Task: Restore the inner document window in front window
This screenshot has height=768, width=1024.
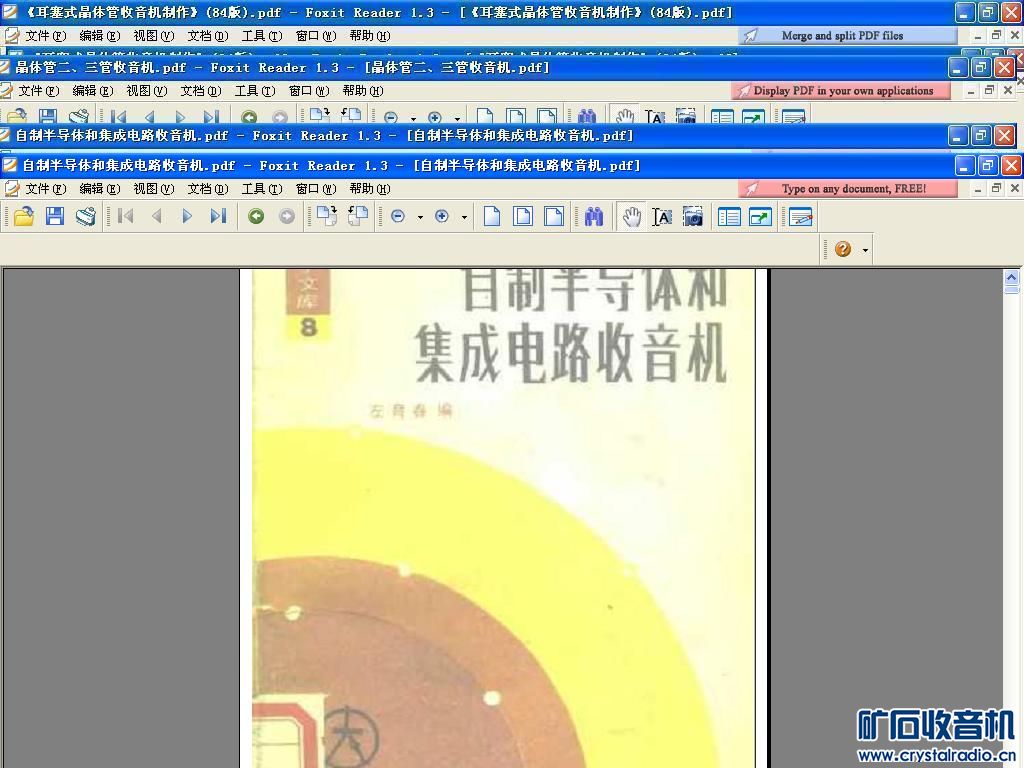Action: [x=996, y=189]
